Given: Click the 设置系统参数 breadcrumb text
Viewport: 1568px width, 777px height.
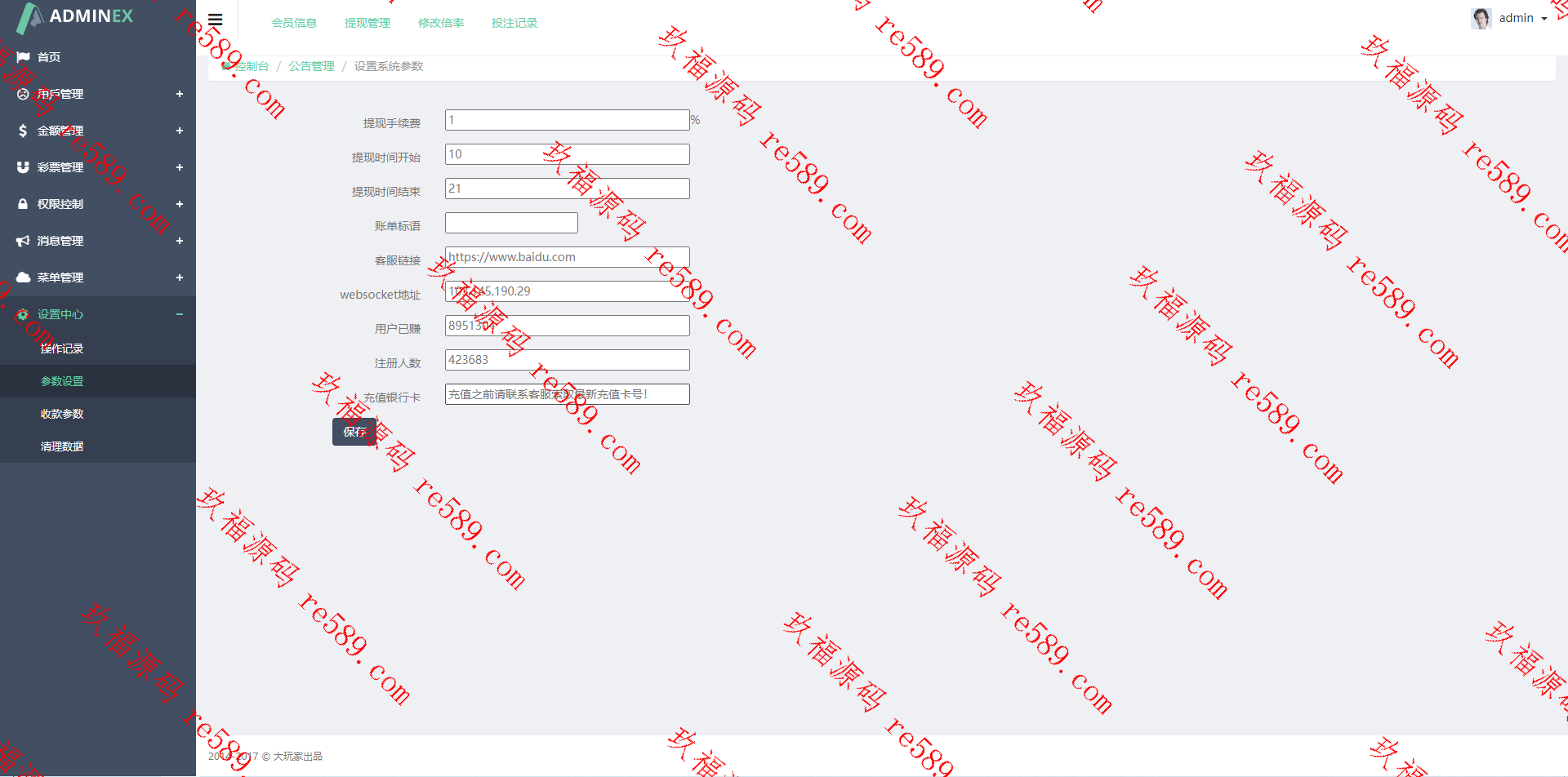Looking at the screenshot, I should point(389,66).
